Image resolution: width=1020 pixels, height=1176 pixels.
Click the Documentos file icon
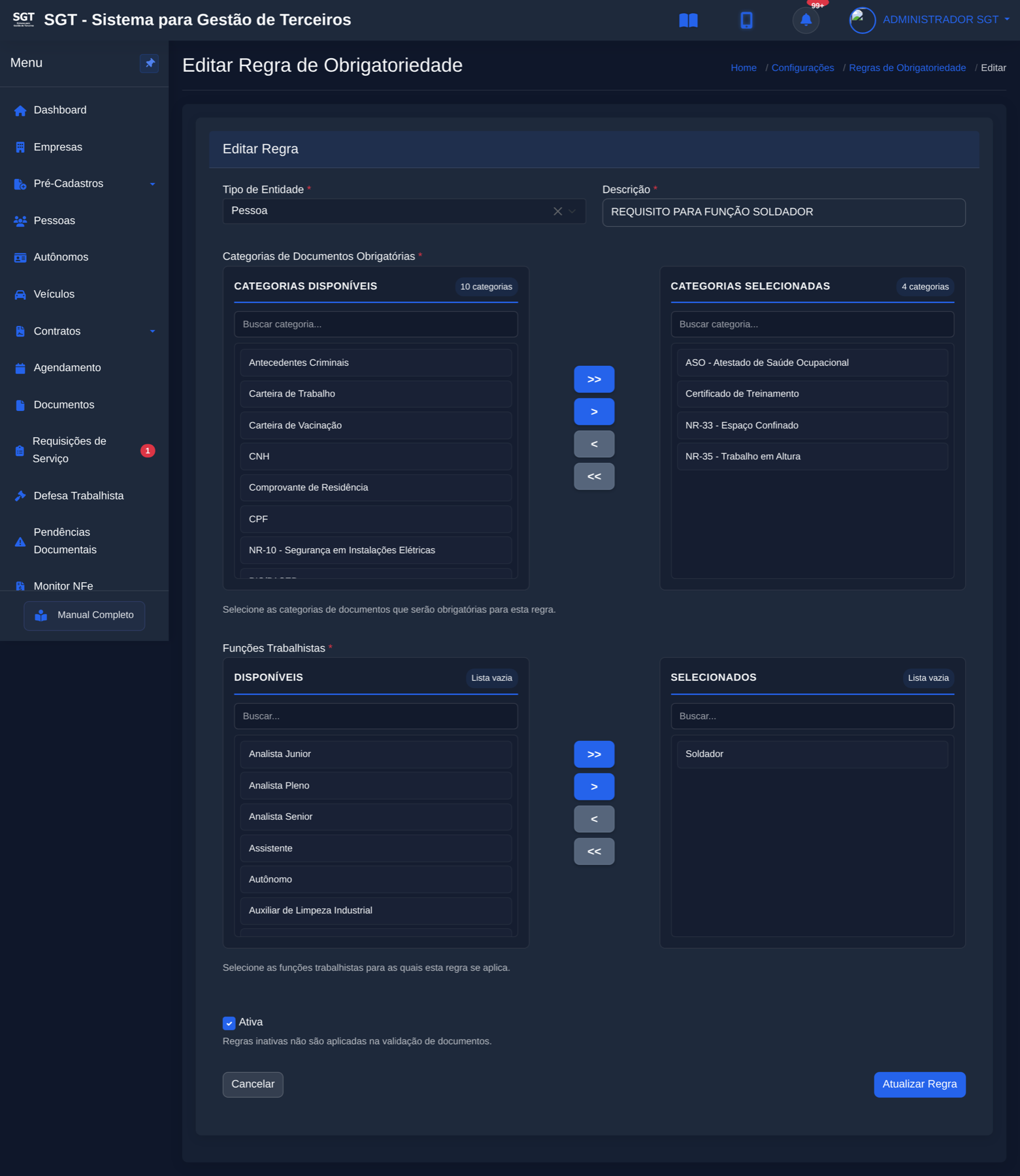coord(20,405)
